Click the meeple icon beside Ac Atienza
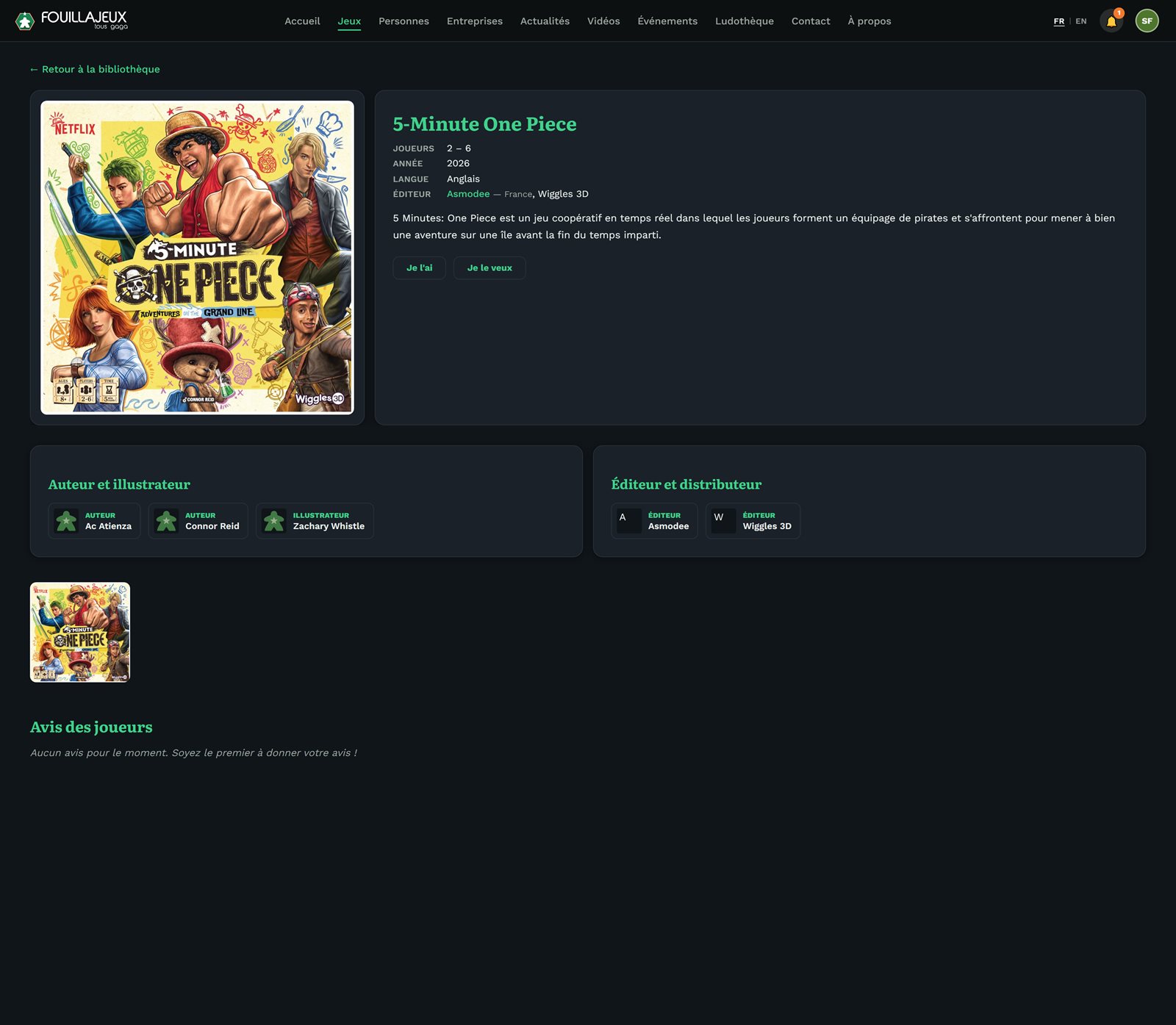 [66, 521]
